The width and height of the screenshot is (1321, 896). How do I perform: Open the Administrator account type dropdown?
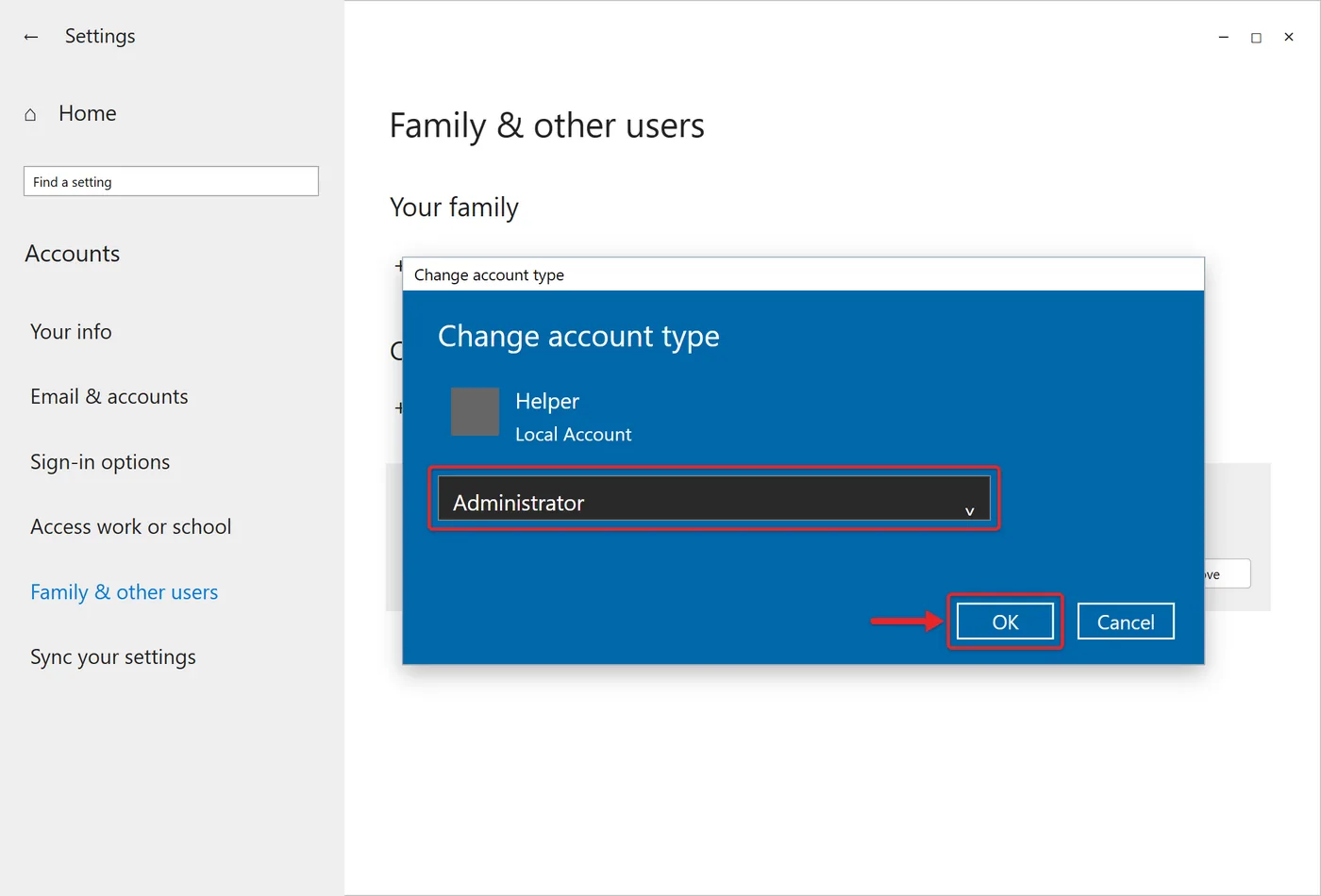pyautogui.click(x=714, y=498)
